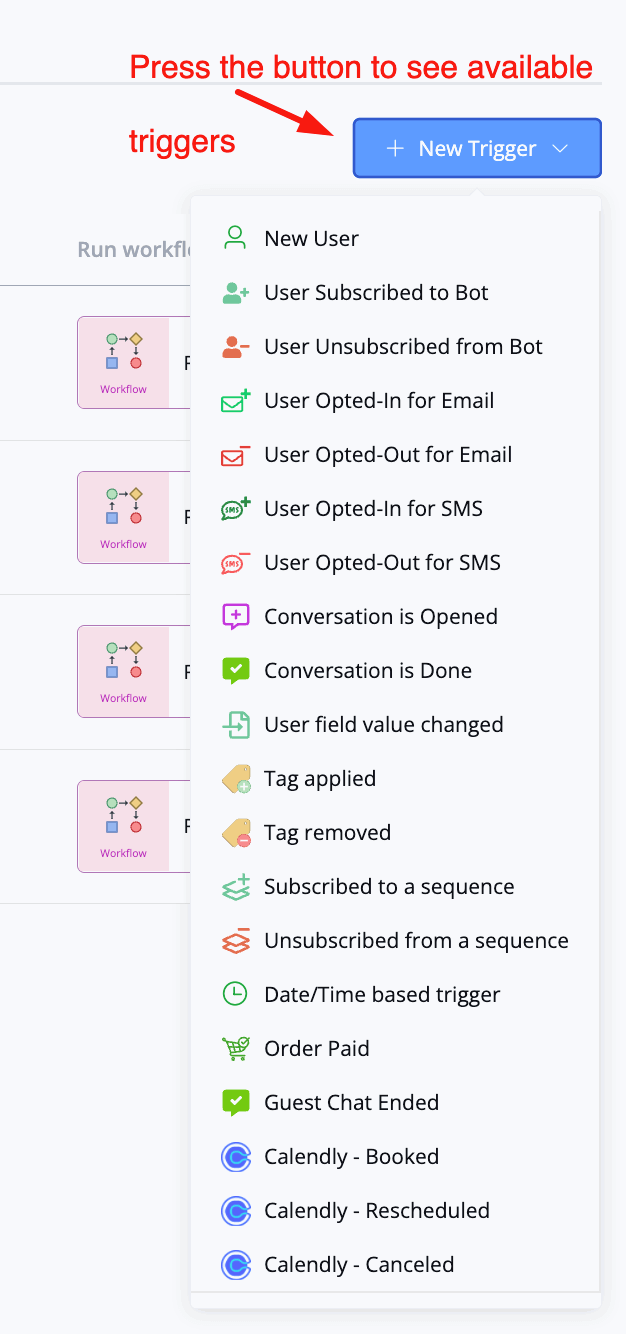The image size is (626, 1334).
Task: Open the New Trigger dropdown button
Action: pyautogui.click(x=477, y=148)
